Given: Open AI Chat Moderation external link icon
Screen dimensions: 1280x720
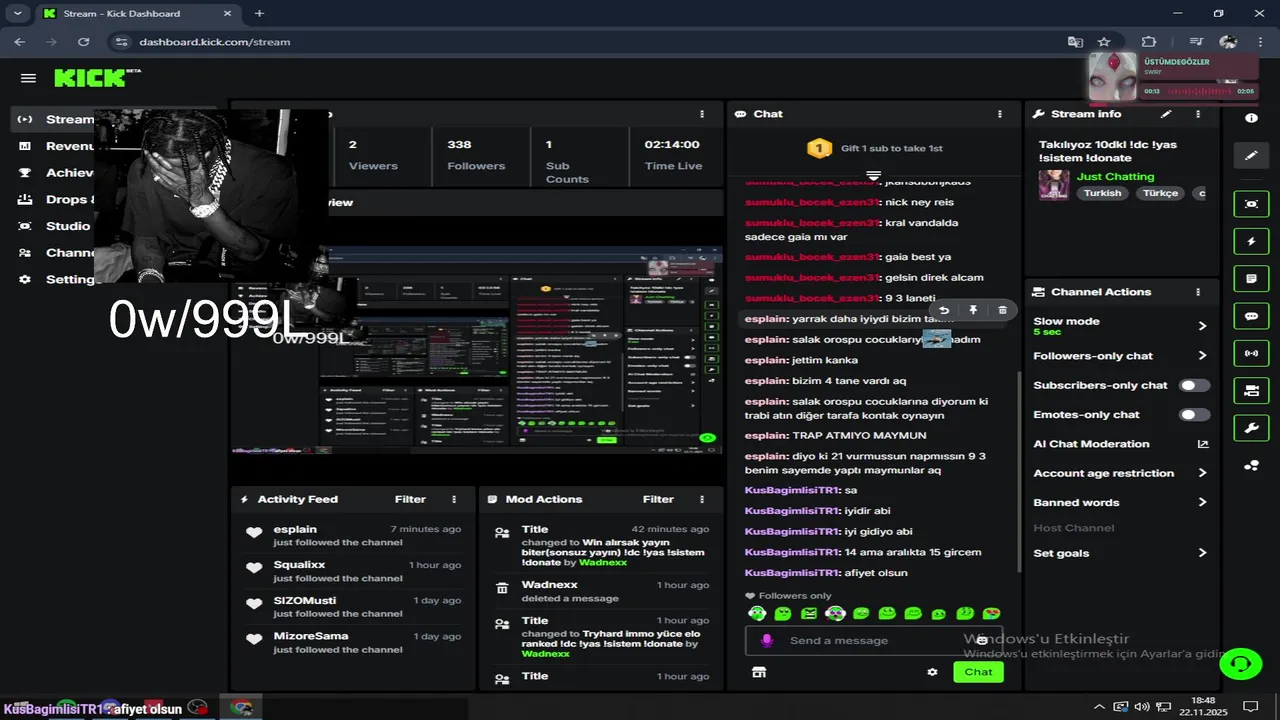Looking at the screenshot, I should [1202, 444].
